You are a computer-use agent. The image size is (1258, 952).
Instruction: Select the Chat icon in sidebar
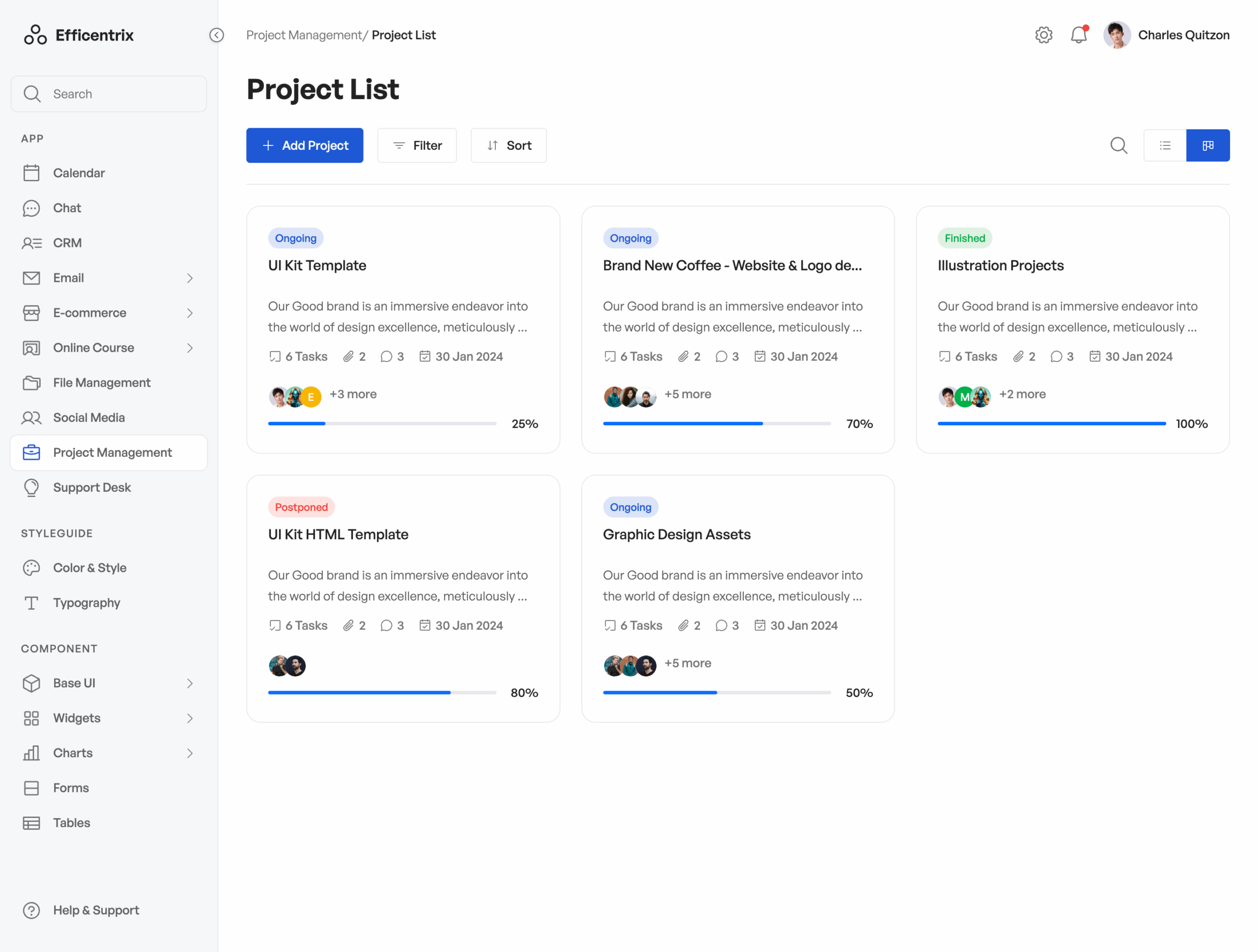coord(32,208)
